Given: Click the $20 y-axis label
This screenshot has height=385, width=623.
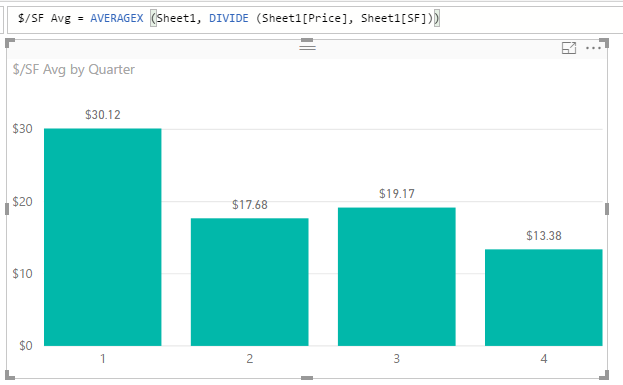Looking at the screenshot, I should point(22,201).
